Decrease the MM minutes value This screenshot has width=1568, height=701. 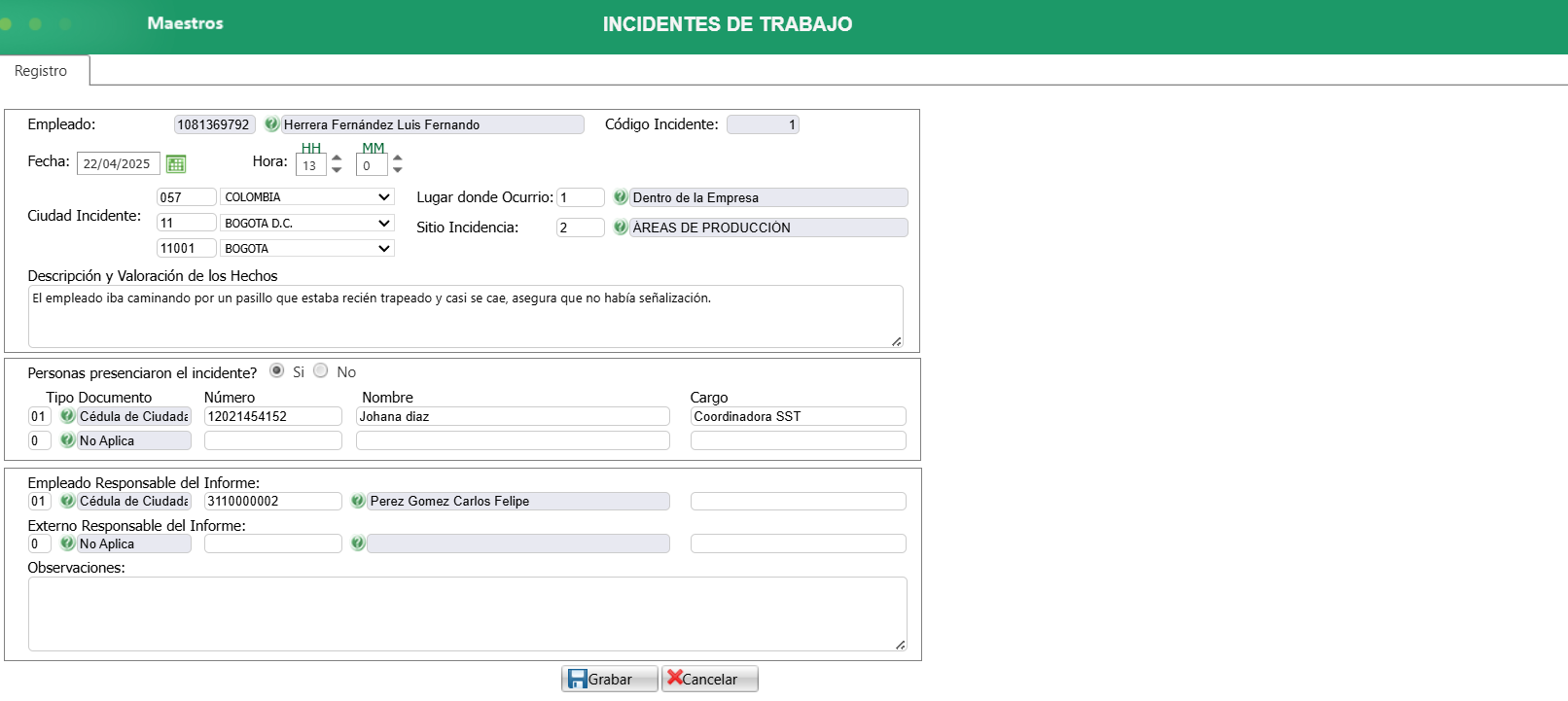point(397,170)
